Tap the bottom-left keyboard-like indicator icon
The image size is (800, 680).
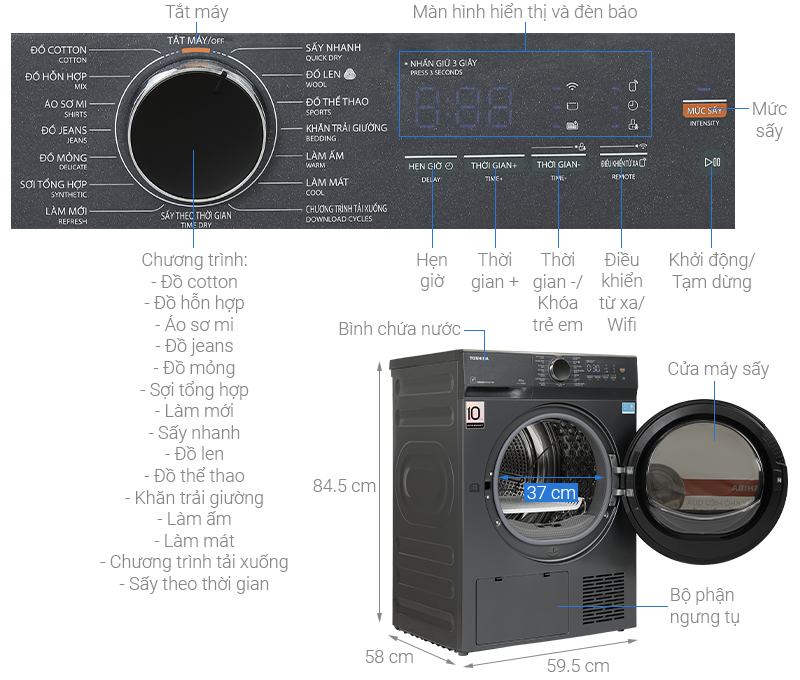click(572, 125)
